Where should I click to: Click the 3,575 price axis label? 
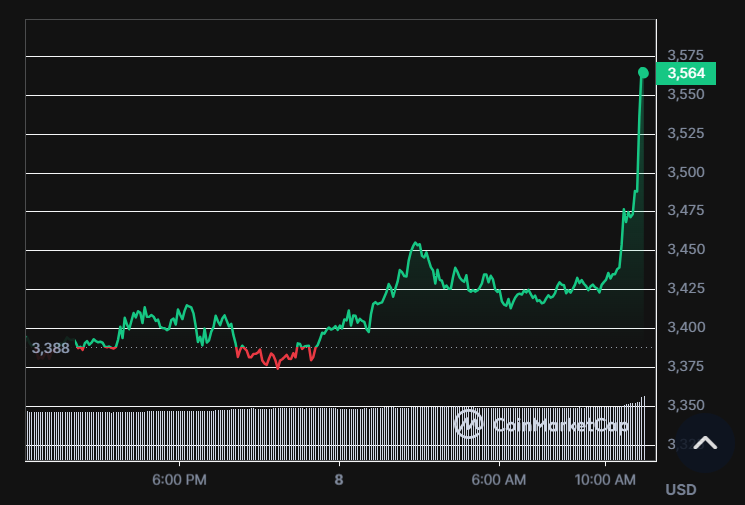686,55
